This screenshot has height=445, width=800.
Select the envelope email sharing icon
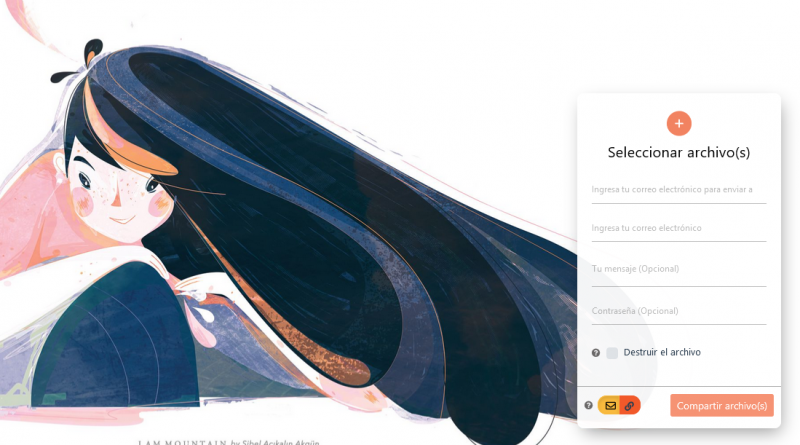coord(610,406)
